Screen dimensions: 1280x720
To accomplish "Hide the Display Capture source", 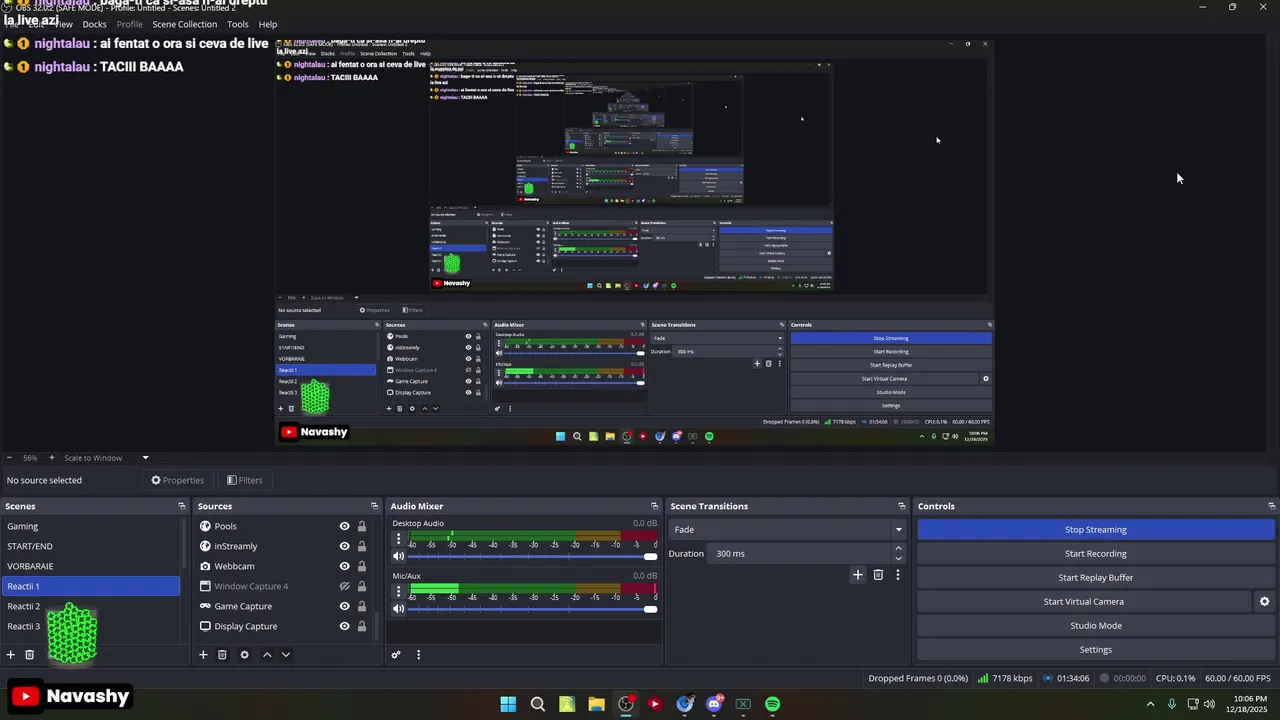I will coord(344,626).
